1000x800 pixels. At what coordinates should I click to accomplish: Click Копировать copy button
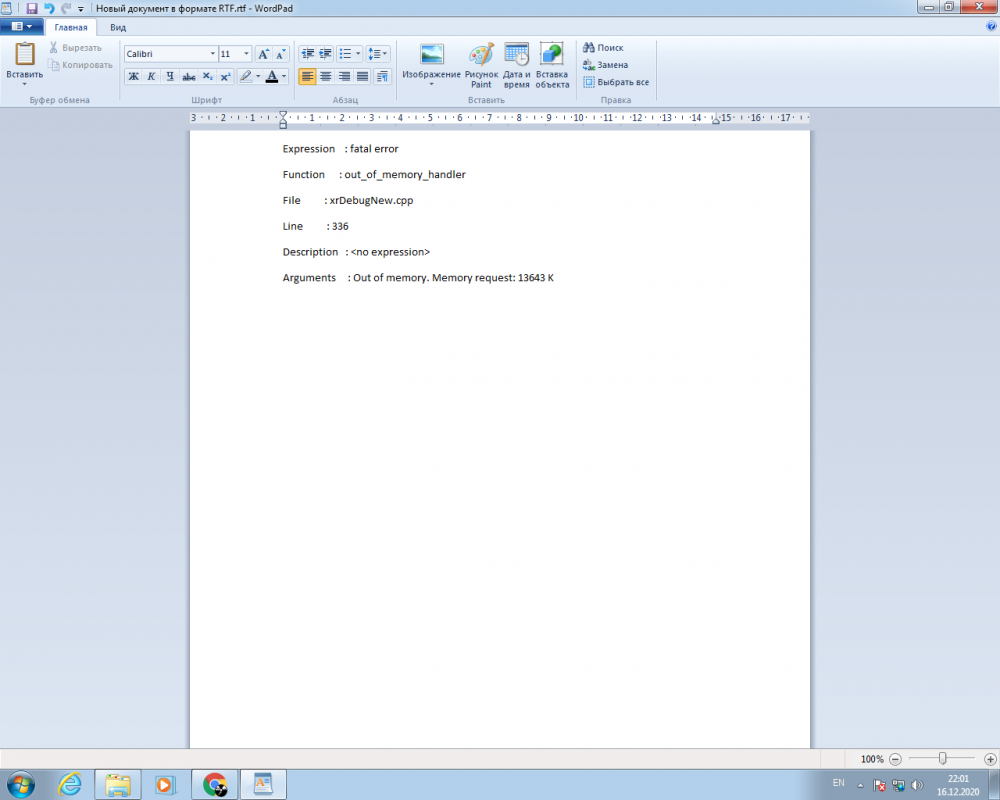[80, 65]
